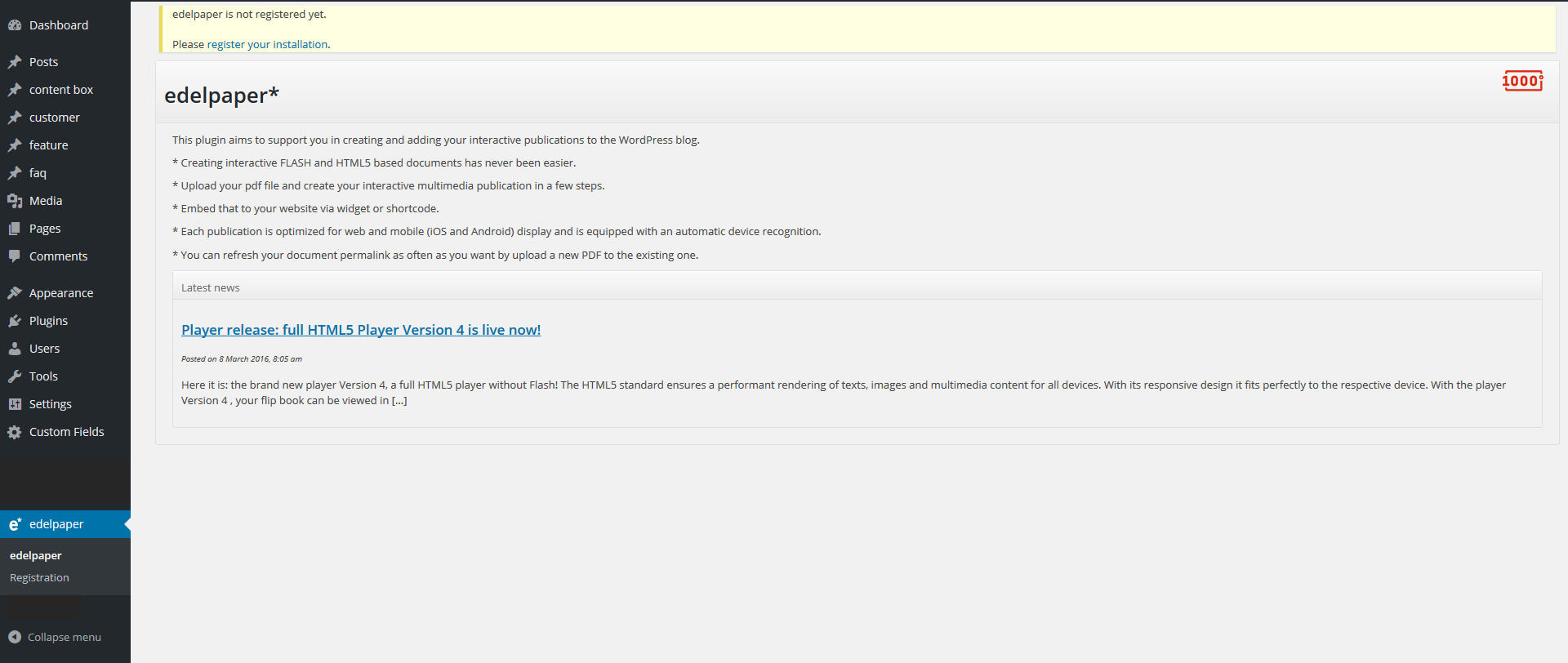1568x663 pixels.
Task: Click the Plugins plug icon
Action: pyautogui.click(x=15, y=321)
